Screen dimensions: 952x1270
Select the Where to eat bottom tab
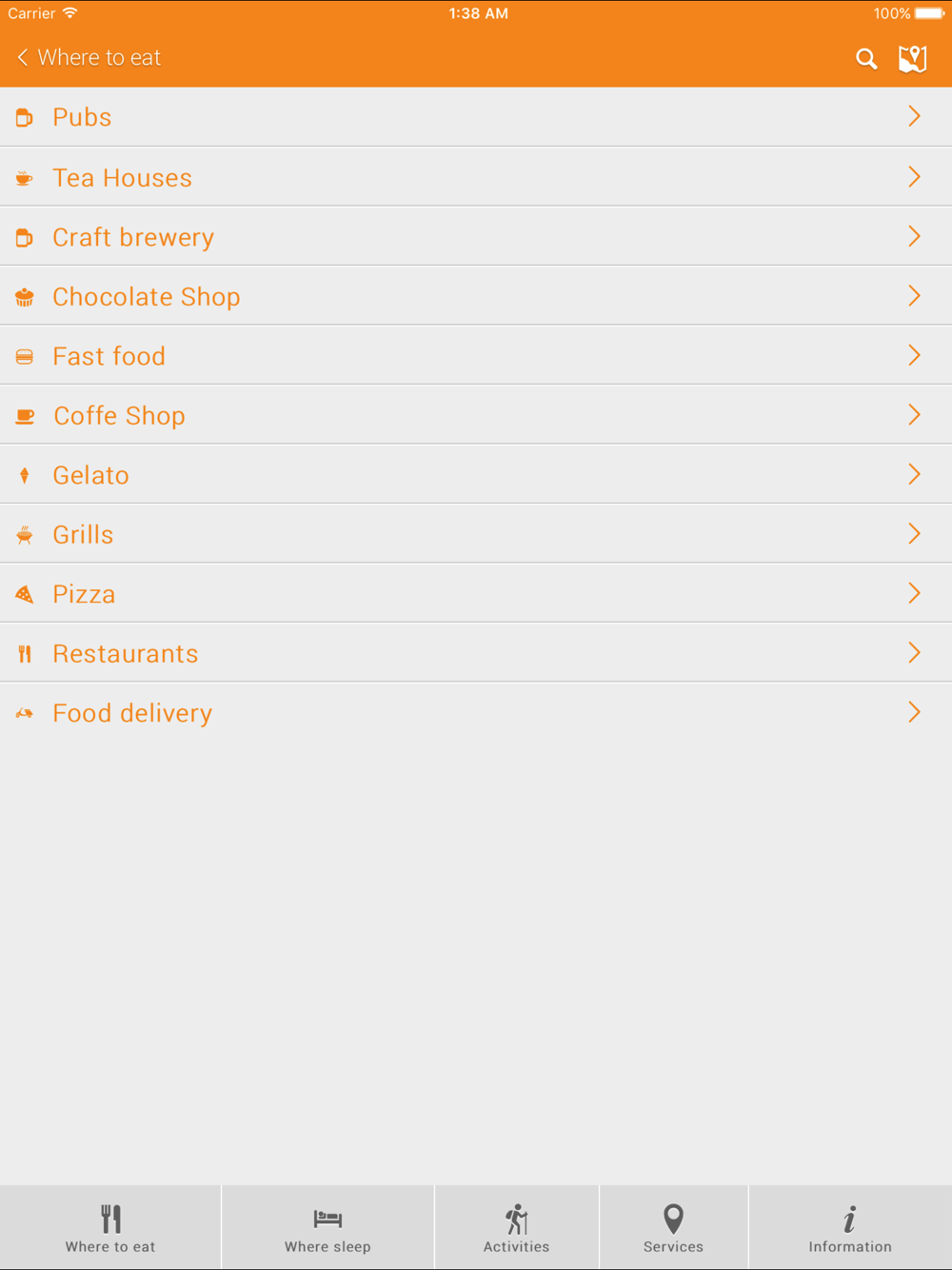[110, 1228]
